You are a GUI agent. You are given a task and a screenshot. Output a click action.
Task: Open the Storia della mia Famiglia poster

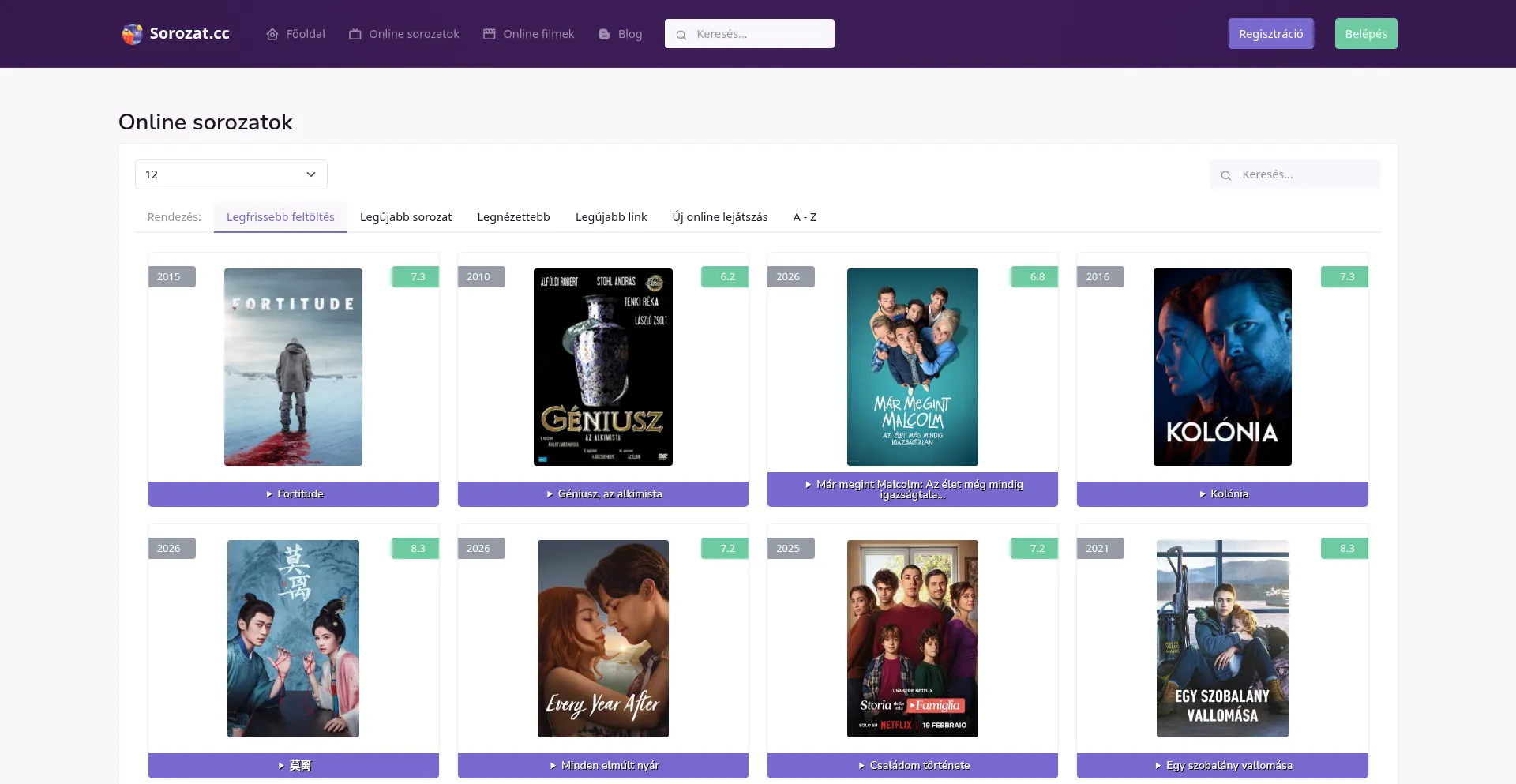[913, 639]
